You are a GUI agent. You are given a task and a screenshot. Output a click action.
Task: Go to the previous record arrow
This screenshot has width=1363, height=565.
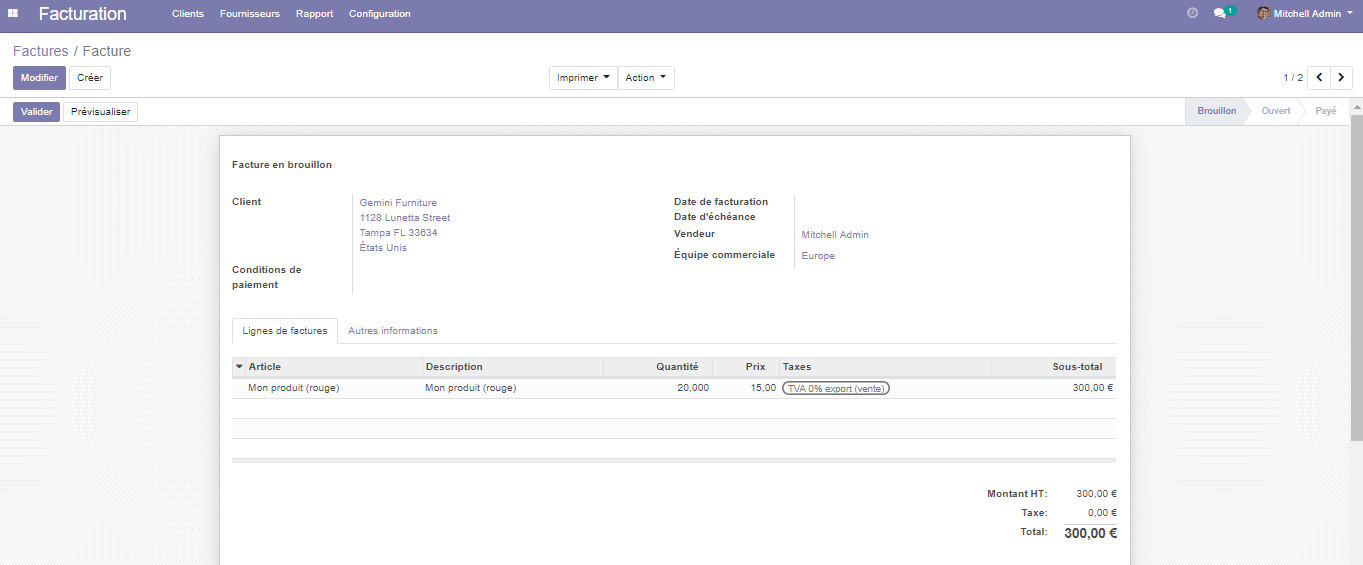(x=1319, y=78)
